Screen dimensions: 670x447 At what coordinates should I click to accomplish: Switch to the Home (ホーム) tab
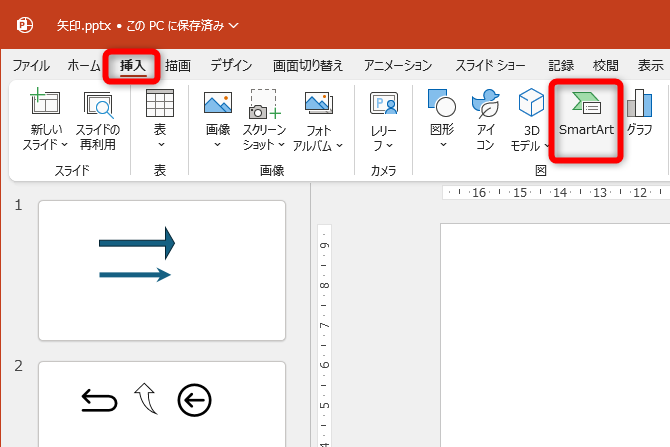tap(84, 65)
